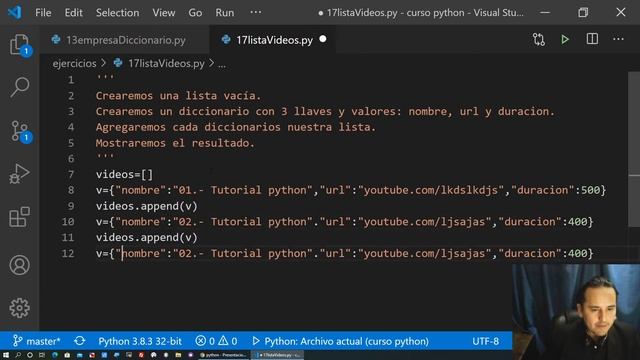The width and height of the screenshot is (640, 360).
Task: Open Source Control view in activity bar
Action: 19,131
